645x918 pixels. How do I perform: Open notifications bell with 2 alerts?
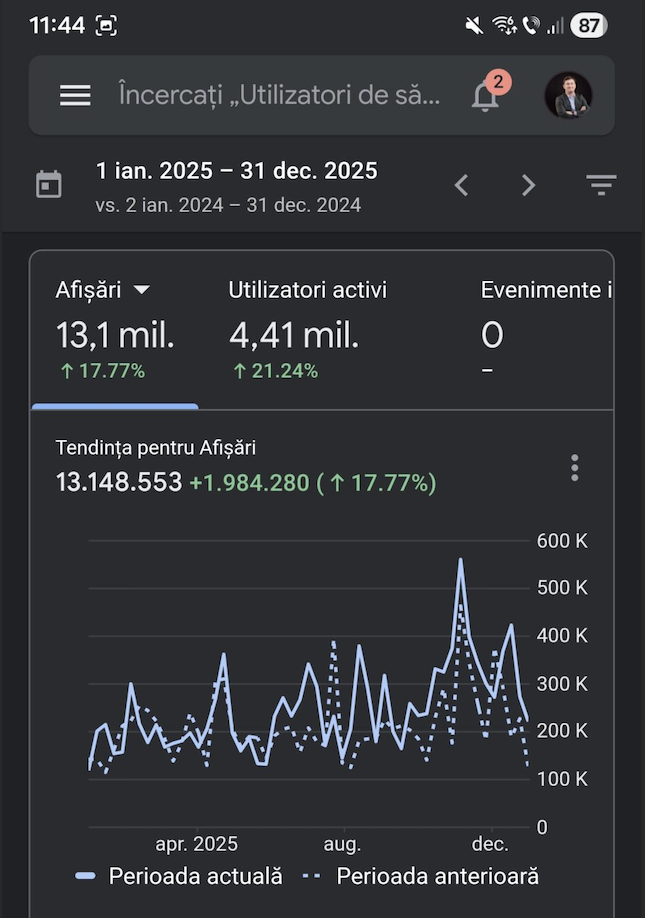(486, 96)
